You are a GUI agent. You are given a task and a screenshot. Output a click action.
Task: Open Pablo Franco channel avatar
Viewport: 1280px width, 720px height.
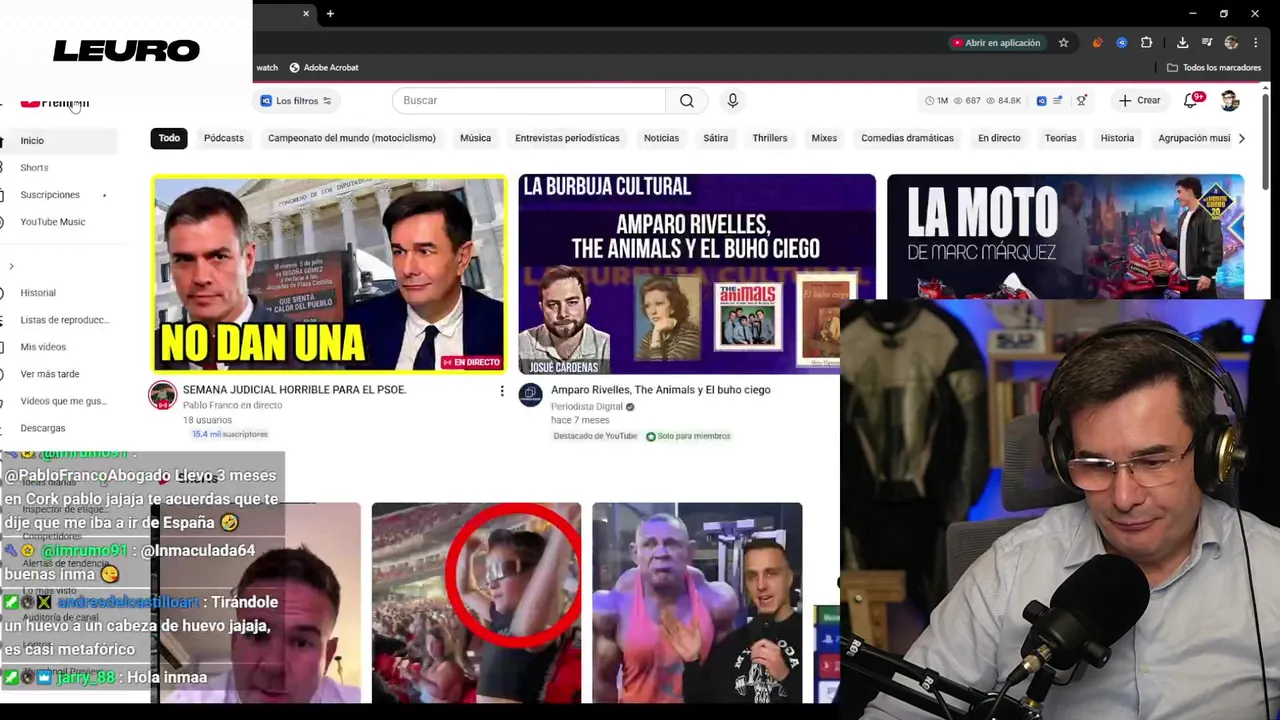pos(163,395)
